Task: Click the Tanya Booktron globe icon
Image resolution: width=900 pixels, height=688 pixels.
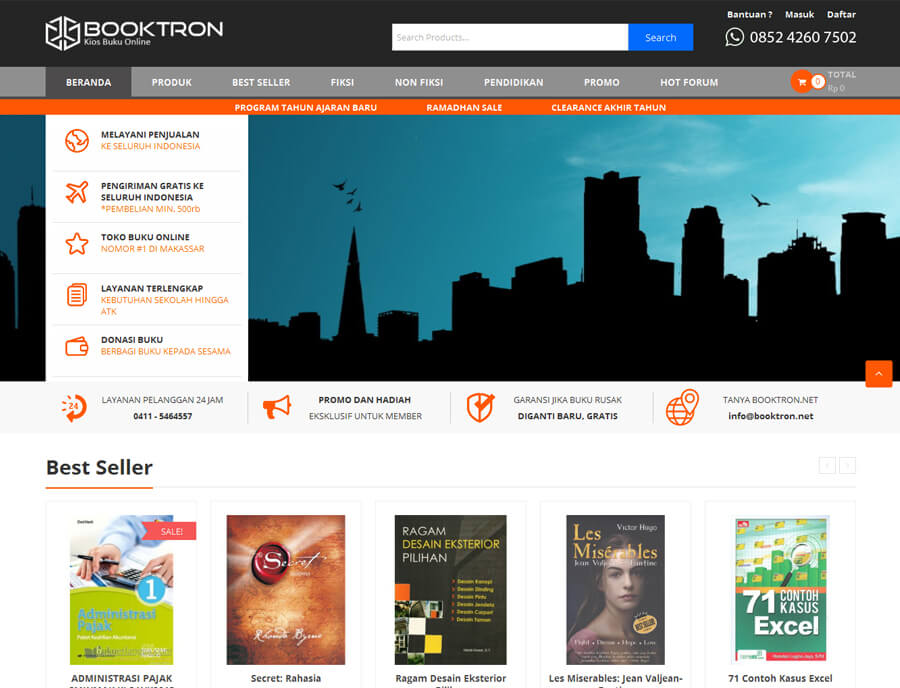Action: [682, 407]
